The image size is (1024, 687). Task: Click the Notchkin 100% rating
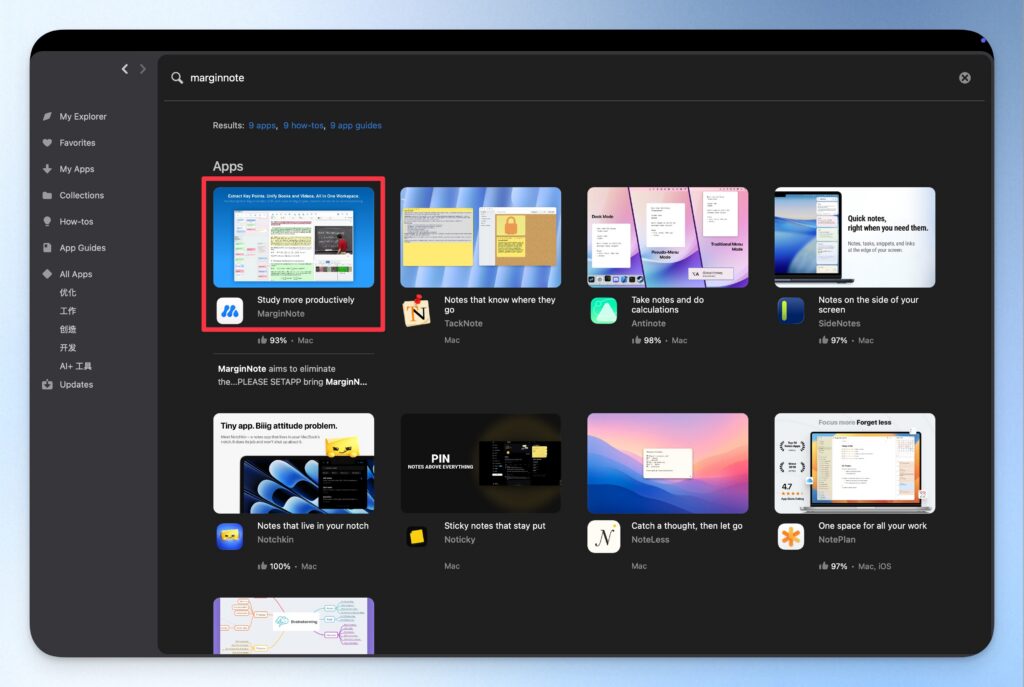[x=274, y=566]
